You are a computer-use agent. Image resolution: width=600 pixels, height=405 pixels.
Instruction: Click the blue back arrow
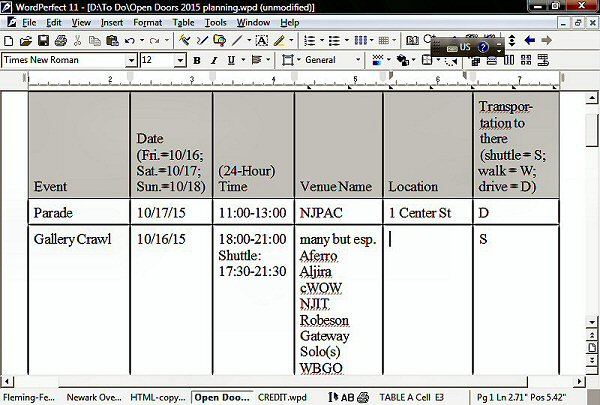(530, 41)
